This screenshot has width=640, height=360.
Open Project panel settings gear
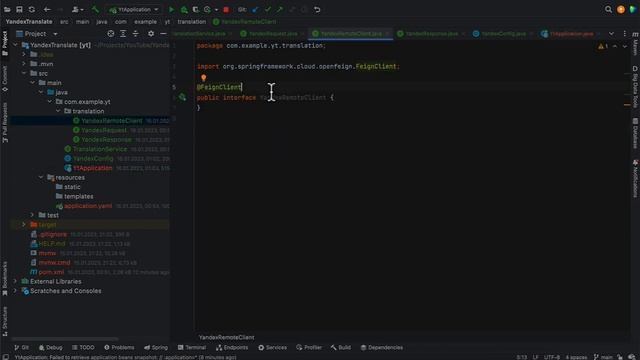pos(151,34)
